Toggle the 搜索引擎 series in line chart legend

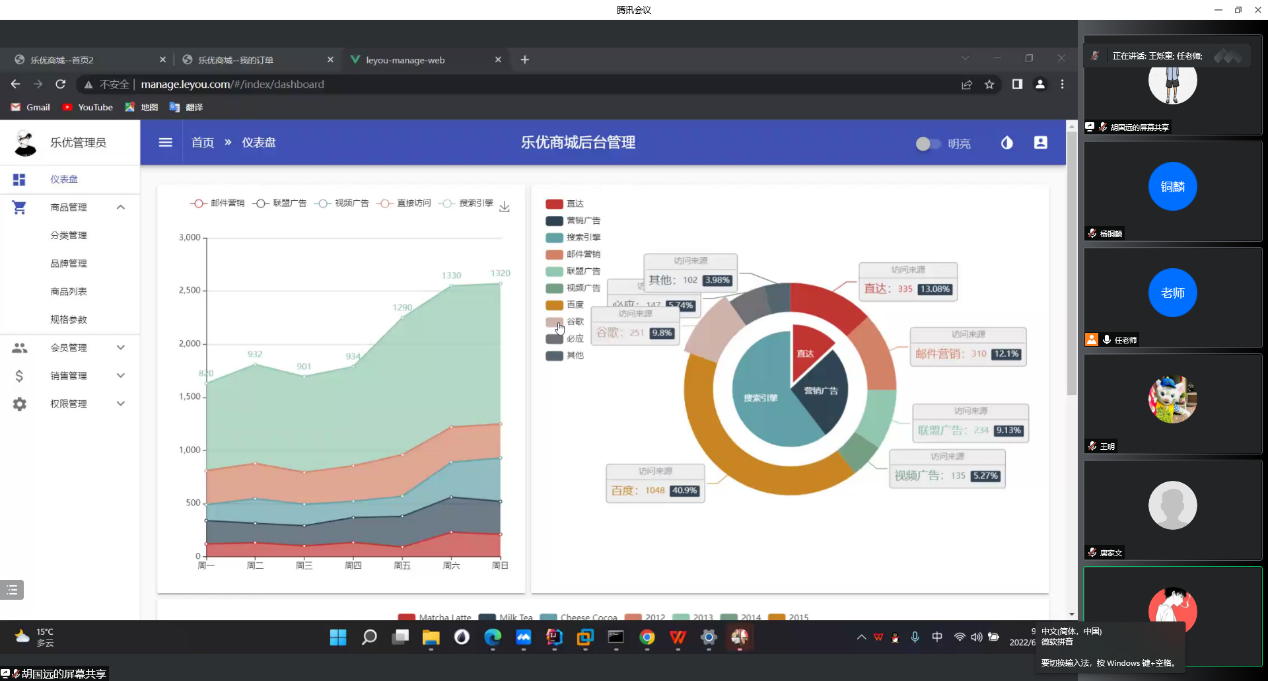click(466, 203)
